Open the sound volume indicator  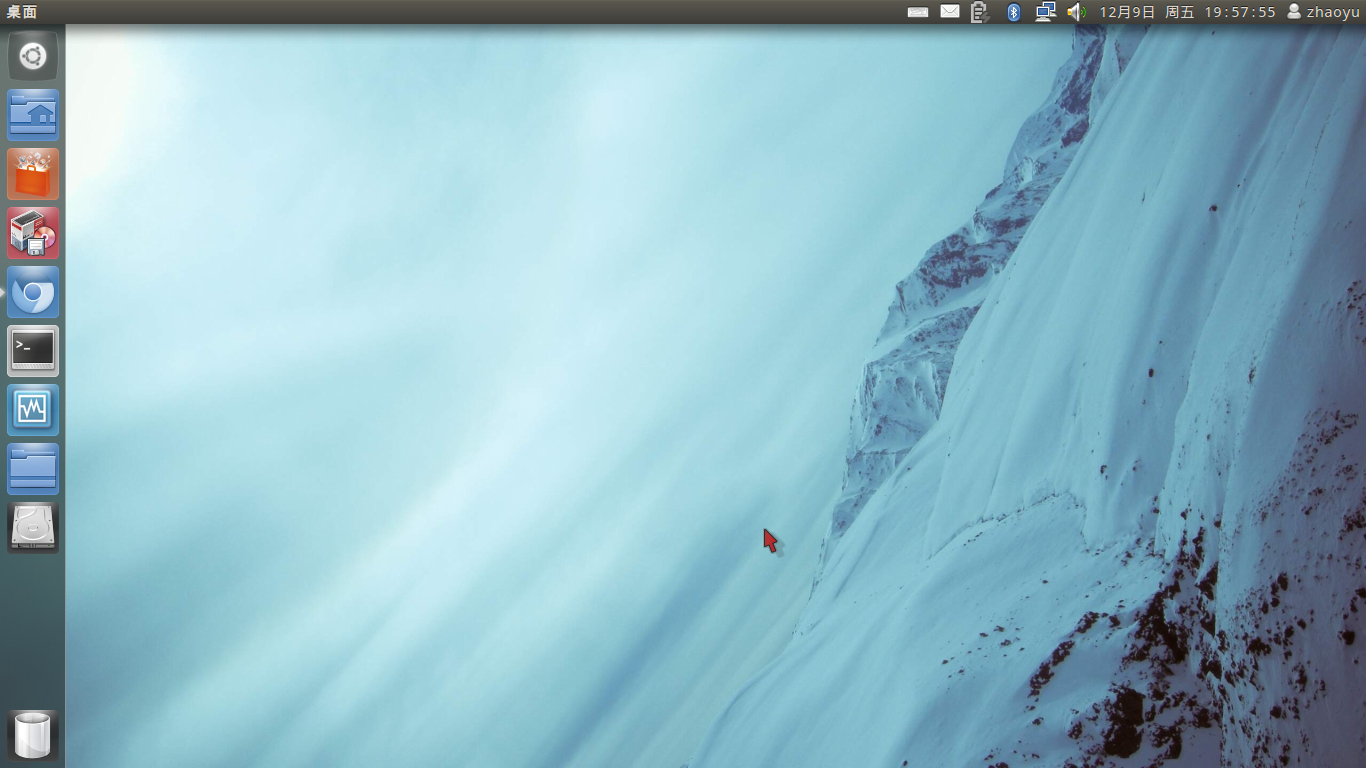point(1076,12)
